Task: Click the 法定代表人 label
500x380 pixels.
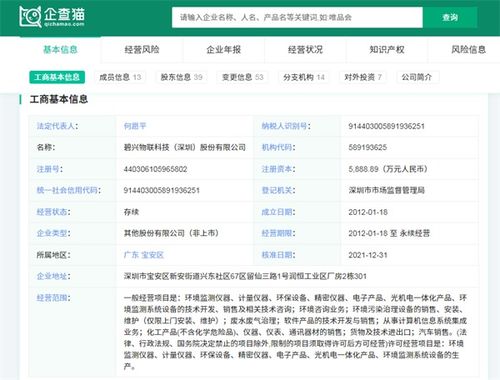Action: coord(57,126)
